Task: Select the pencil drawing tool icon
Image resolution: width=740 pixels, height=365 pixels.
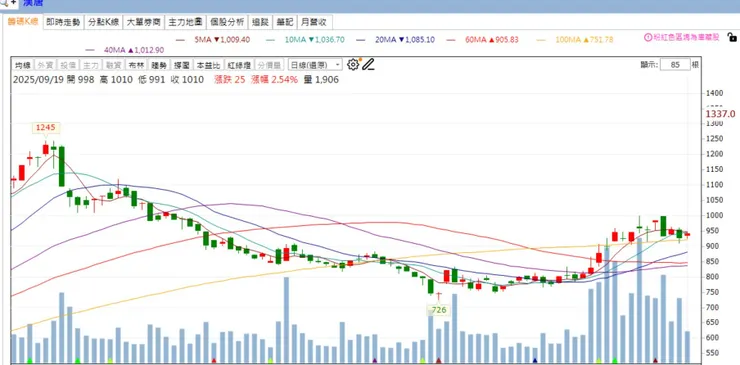Action: pyautogui.click(x=369, y=65)
